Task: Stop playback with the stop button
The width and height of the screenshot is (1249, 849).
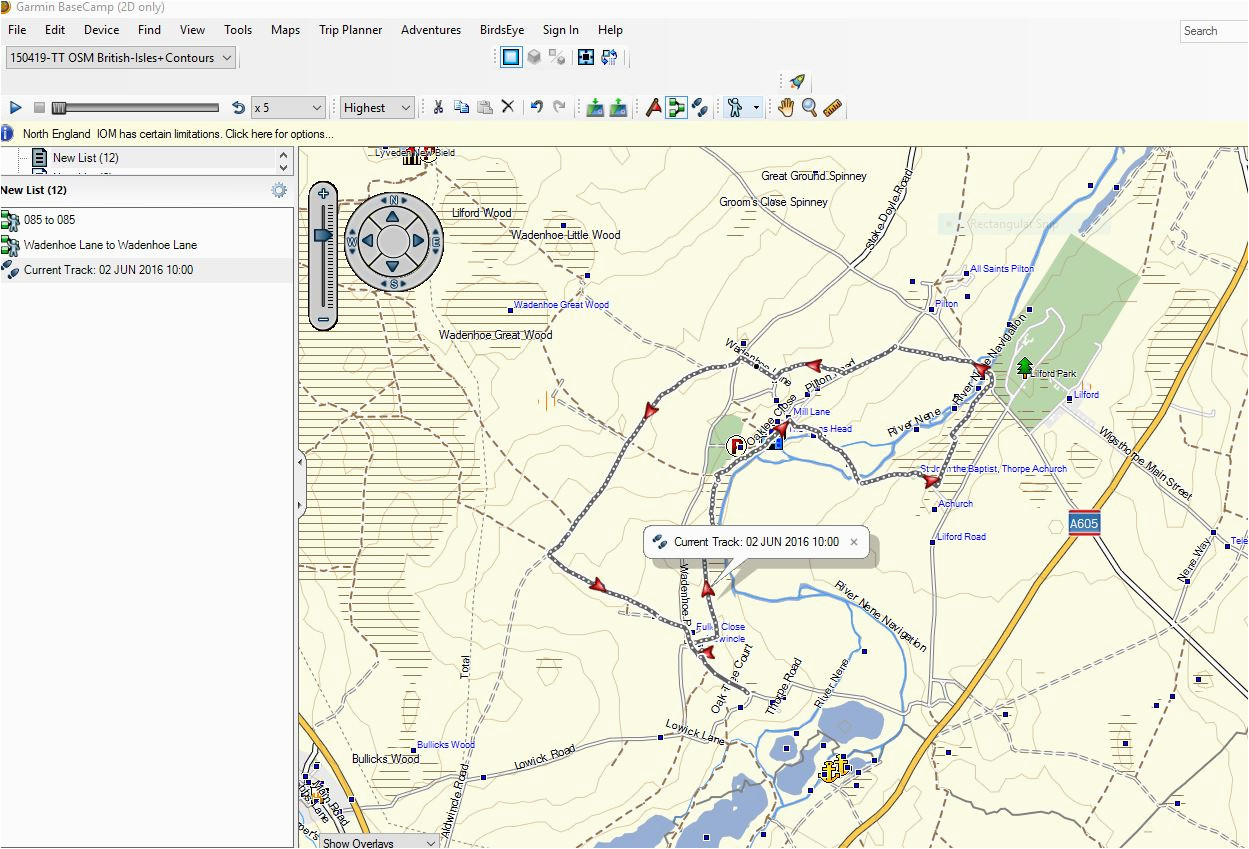Action: coord(40,107)
